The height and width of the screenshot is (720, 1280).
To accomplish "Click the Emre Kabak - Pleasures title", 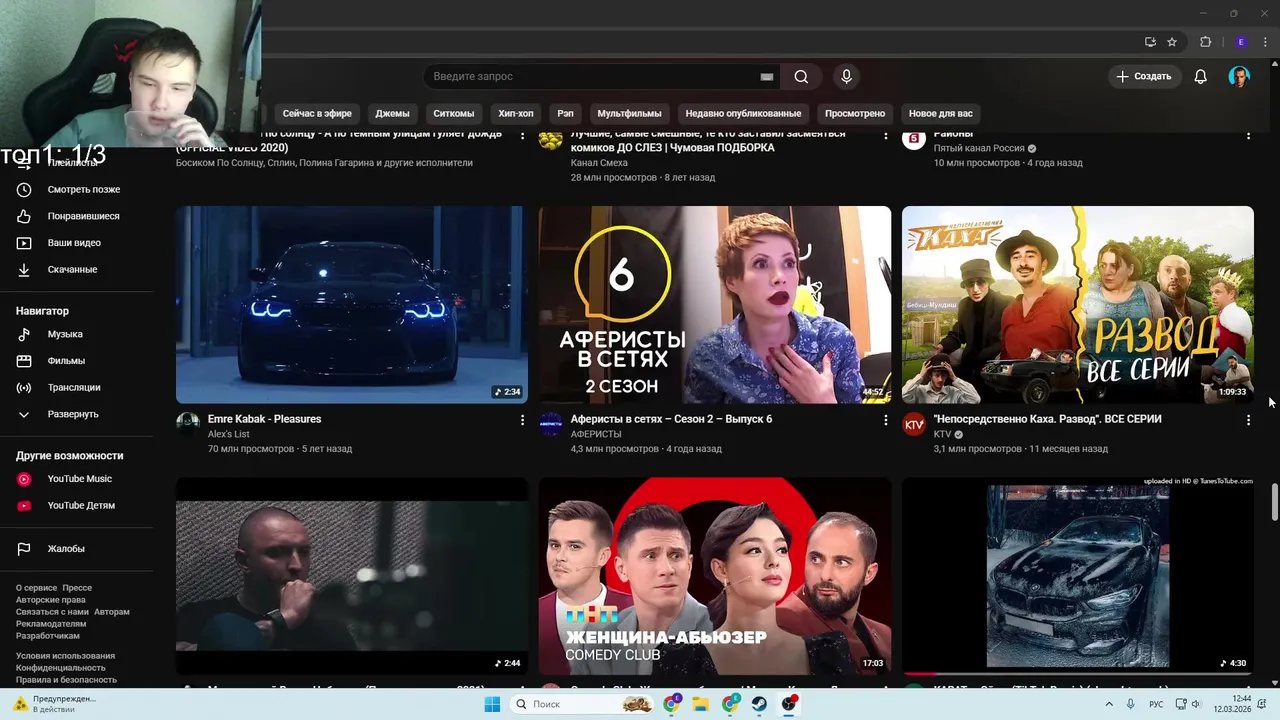I will click(264, 419).
